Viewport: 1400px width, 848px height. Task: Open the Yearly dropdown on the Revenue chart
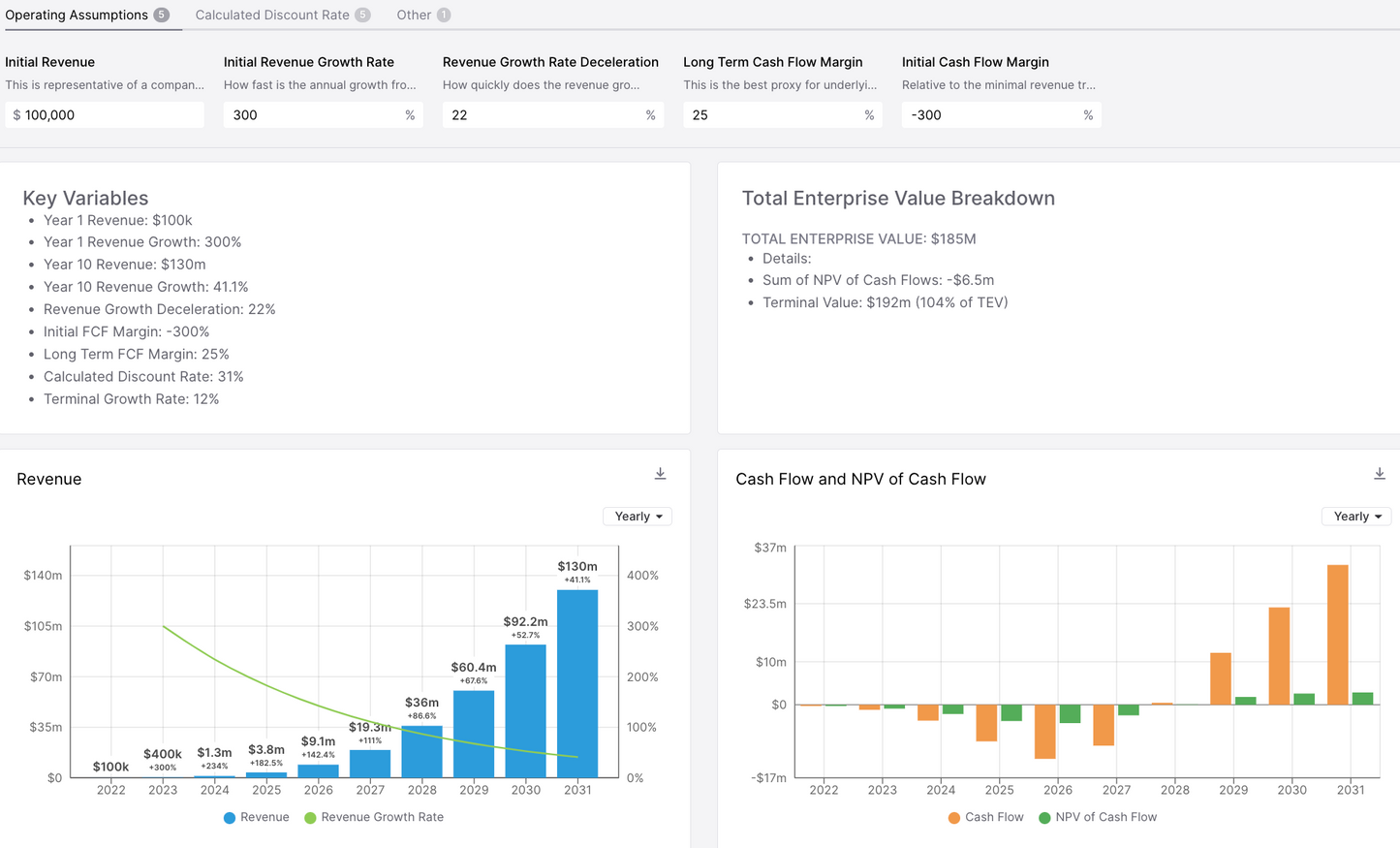pos(637,516)
